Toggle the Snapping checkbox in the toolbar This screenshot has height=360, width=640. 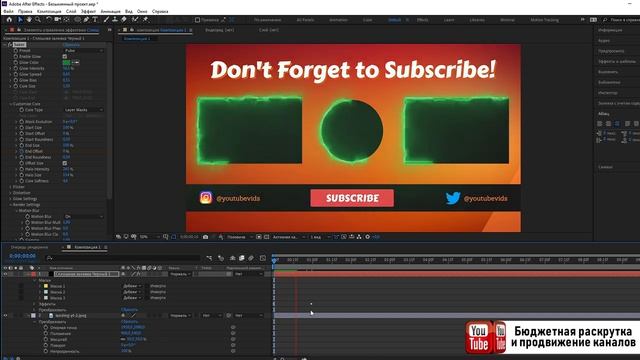pyautogui.click(x=197, y=20)
